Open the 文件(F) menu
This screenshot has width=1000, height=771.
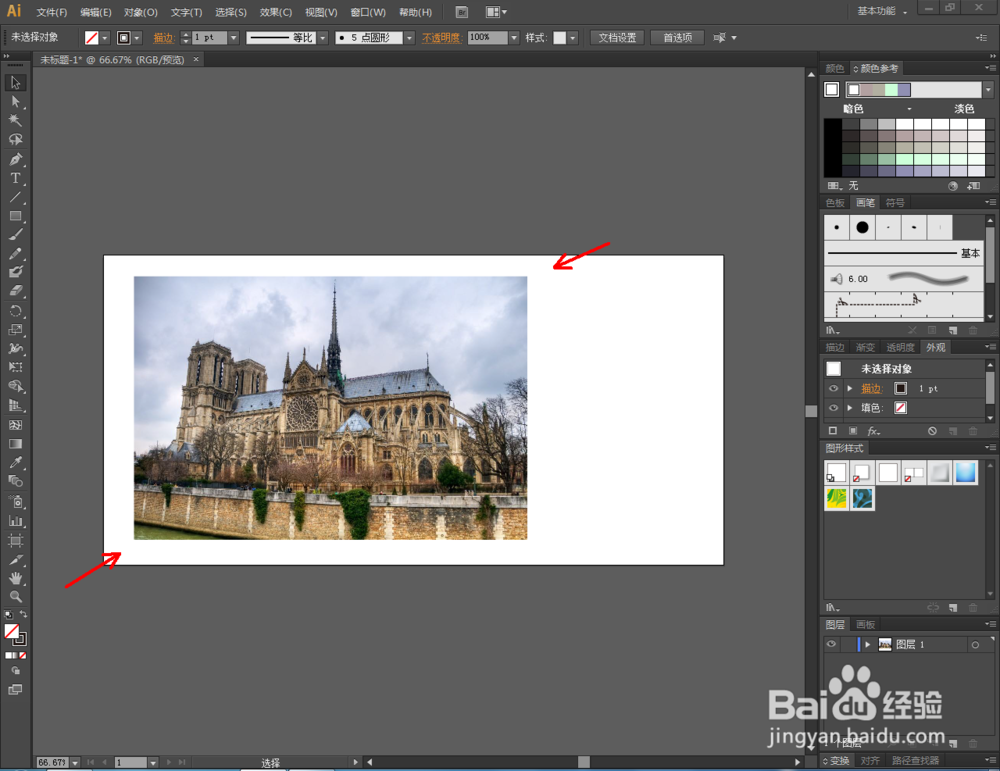click(52, 12)
